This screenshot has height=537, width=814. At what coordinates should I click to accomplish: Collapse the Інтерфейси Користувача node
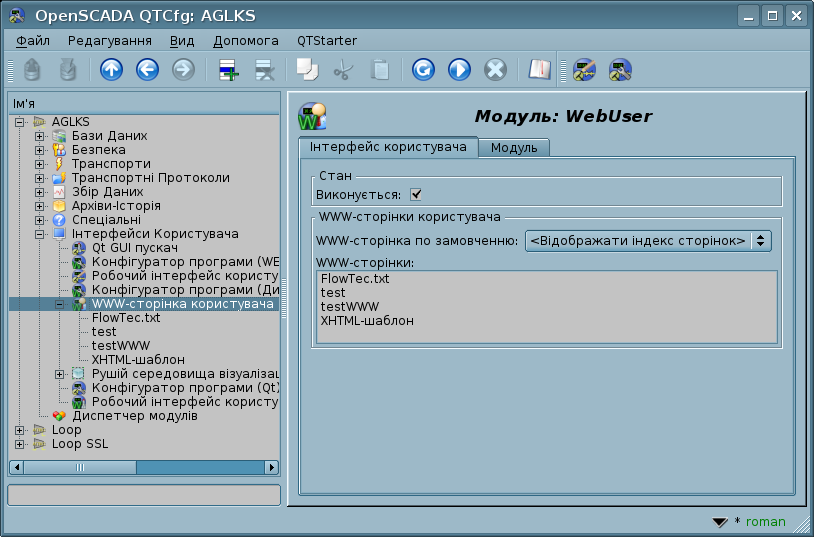tap(39, 234)
